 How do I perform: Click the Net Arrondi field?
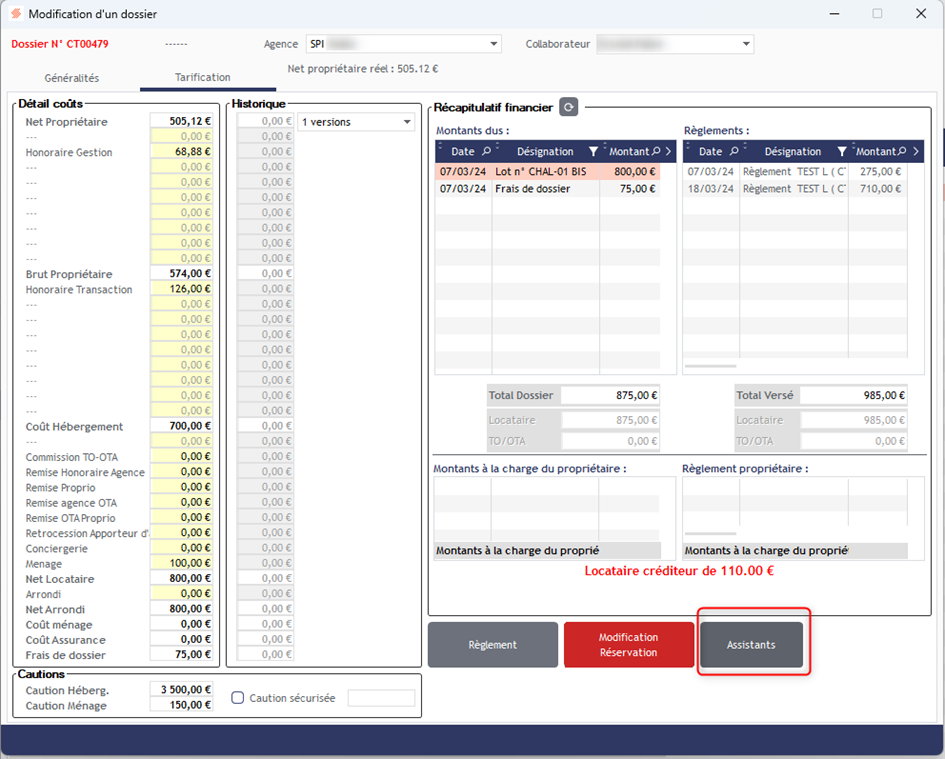tap(181, 609)
